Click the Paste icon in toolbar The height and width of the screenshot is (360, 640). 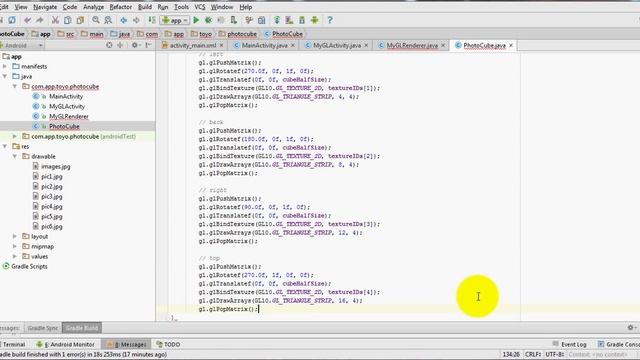(80, 20)
